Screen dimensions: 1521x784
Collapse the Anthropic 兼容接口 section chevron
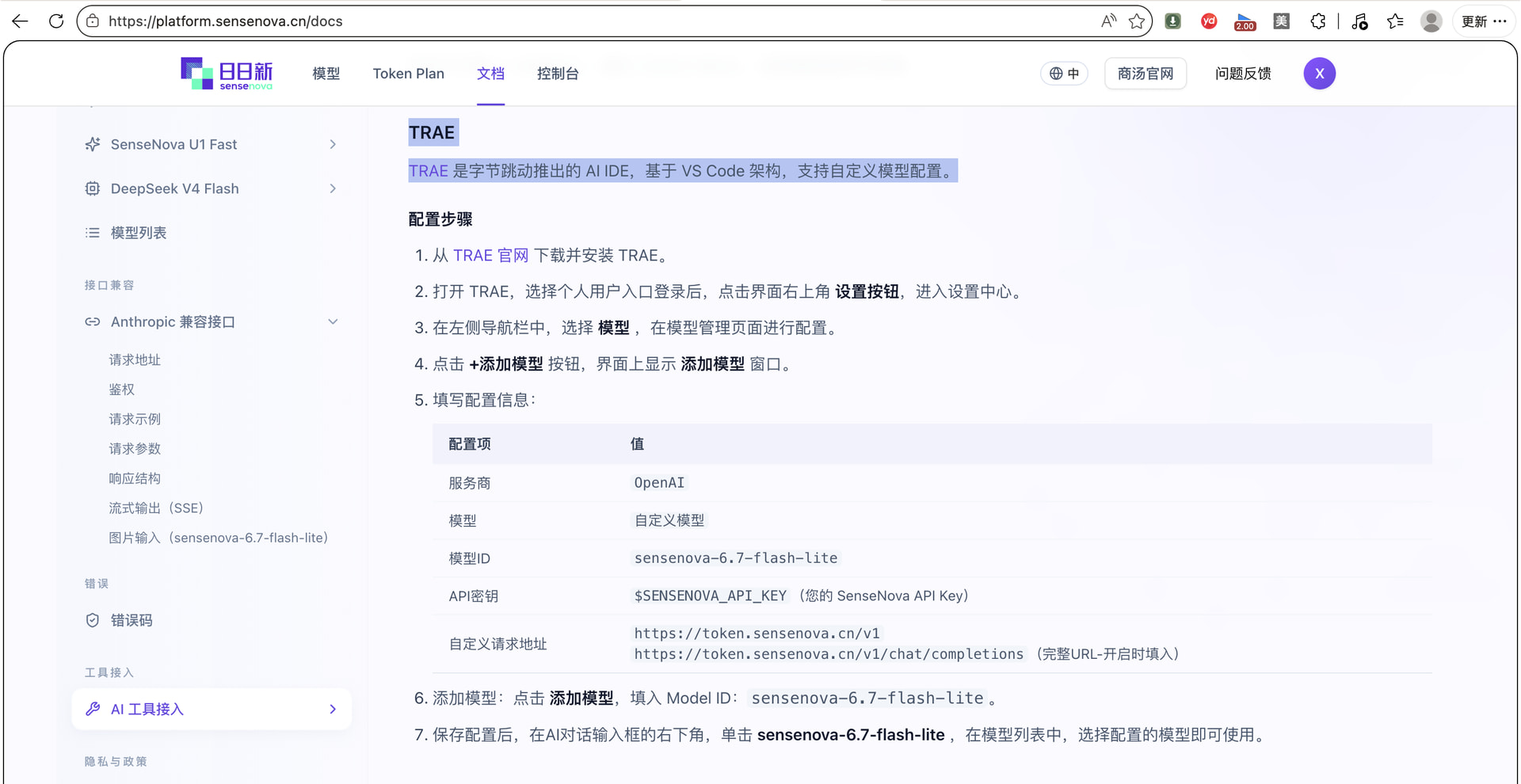(333, 322)
